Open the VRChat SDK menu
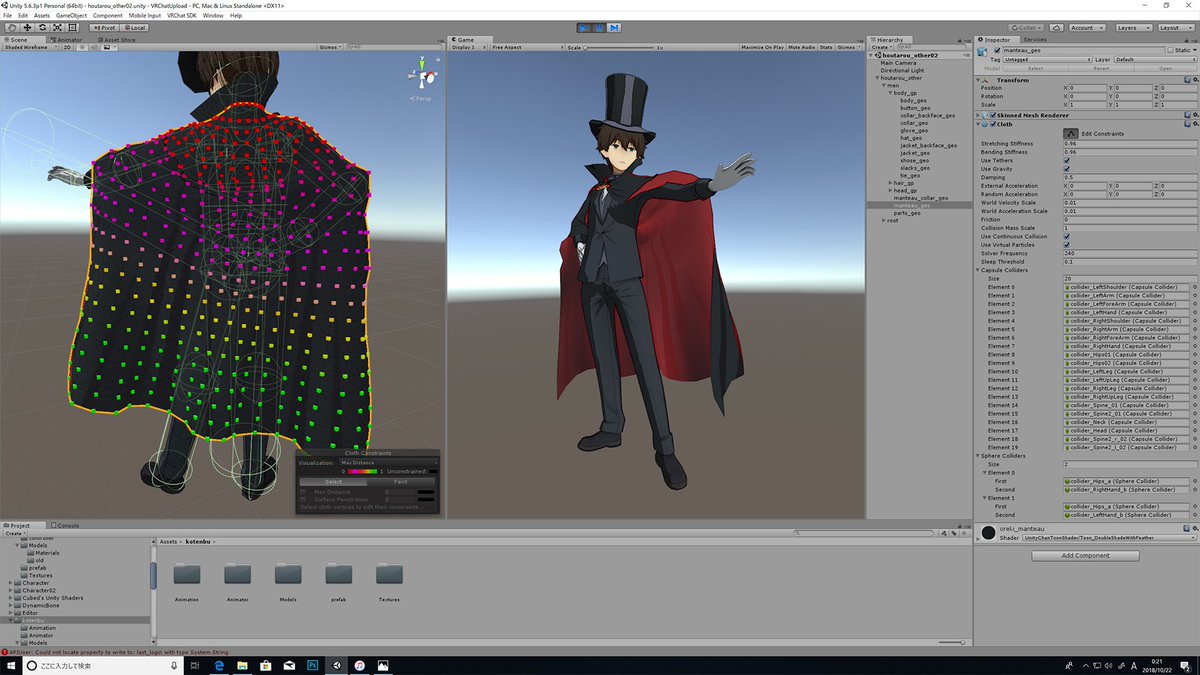This screenshot has height=675, width=1200. pyautogui.click(x=181, y=16)
